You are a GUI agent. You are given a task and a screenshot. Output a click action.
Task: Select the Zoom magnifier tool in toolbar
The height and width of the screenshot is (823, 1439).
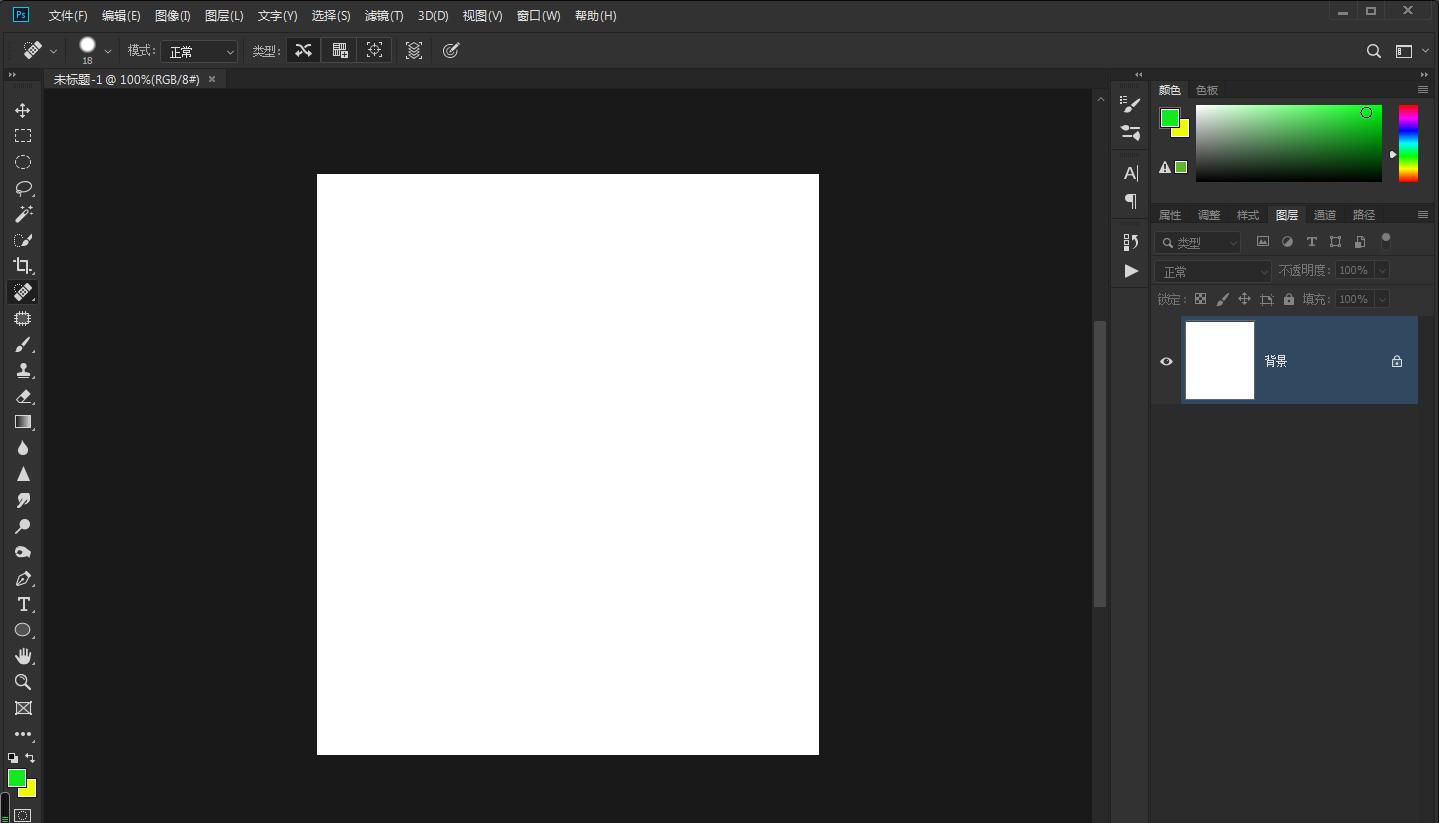tap(23, 682)
